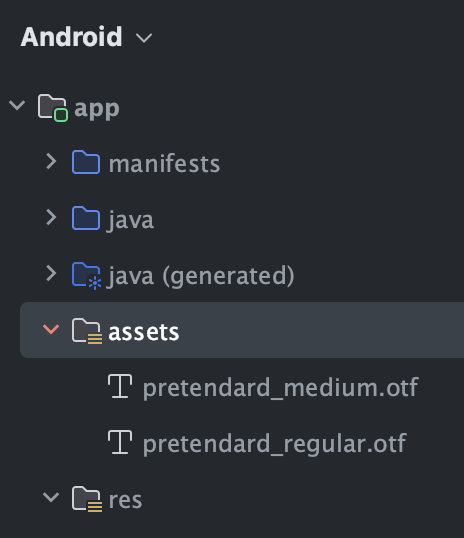Select pretendard_medium.otf file
464x538 pixels.
pos(280,388)
